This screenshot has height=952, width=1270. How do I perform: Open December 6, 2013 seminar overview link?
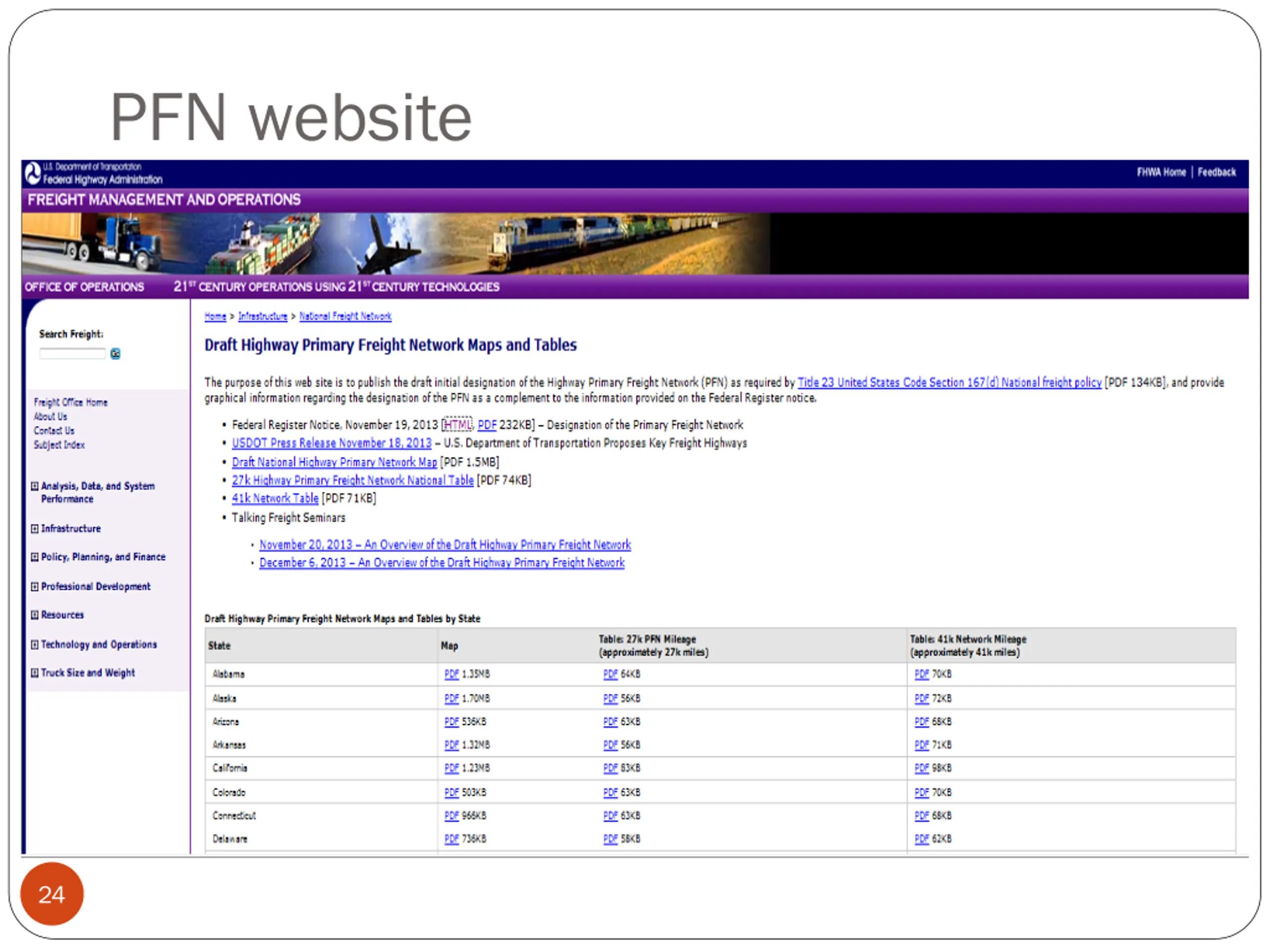(442, 562)
